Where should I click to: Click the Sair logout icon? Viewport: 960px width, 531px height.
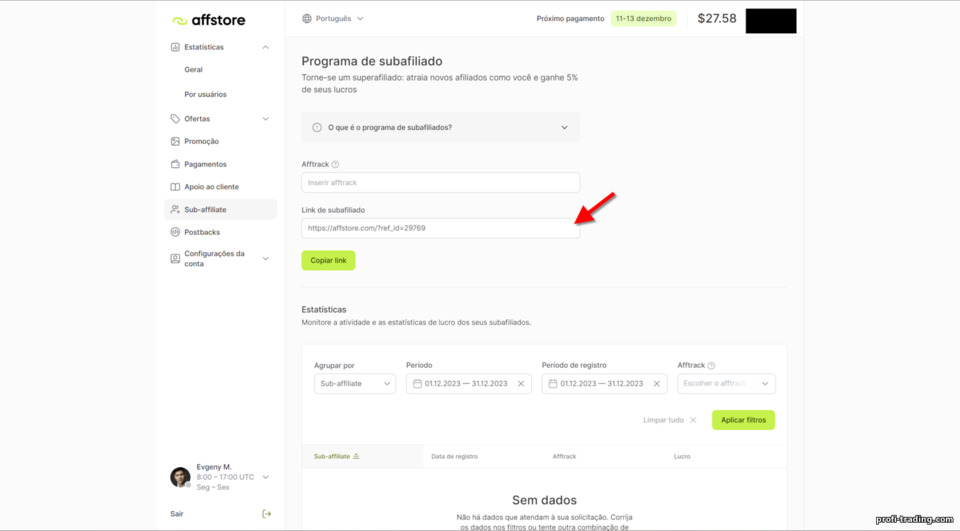(x=266, y=514)
